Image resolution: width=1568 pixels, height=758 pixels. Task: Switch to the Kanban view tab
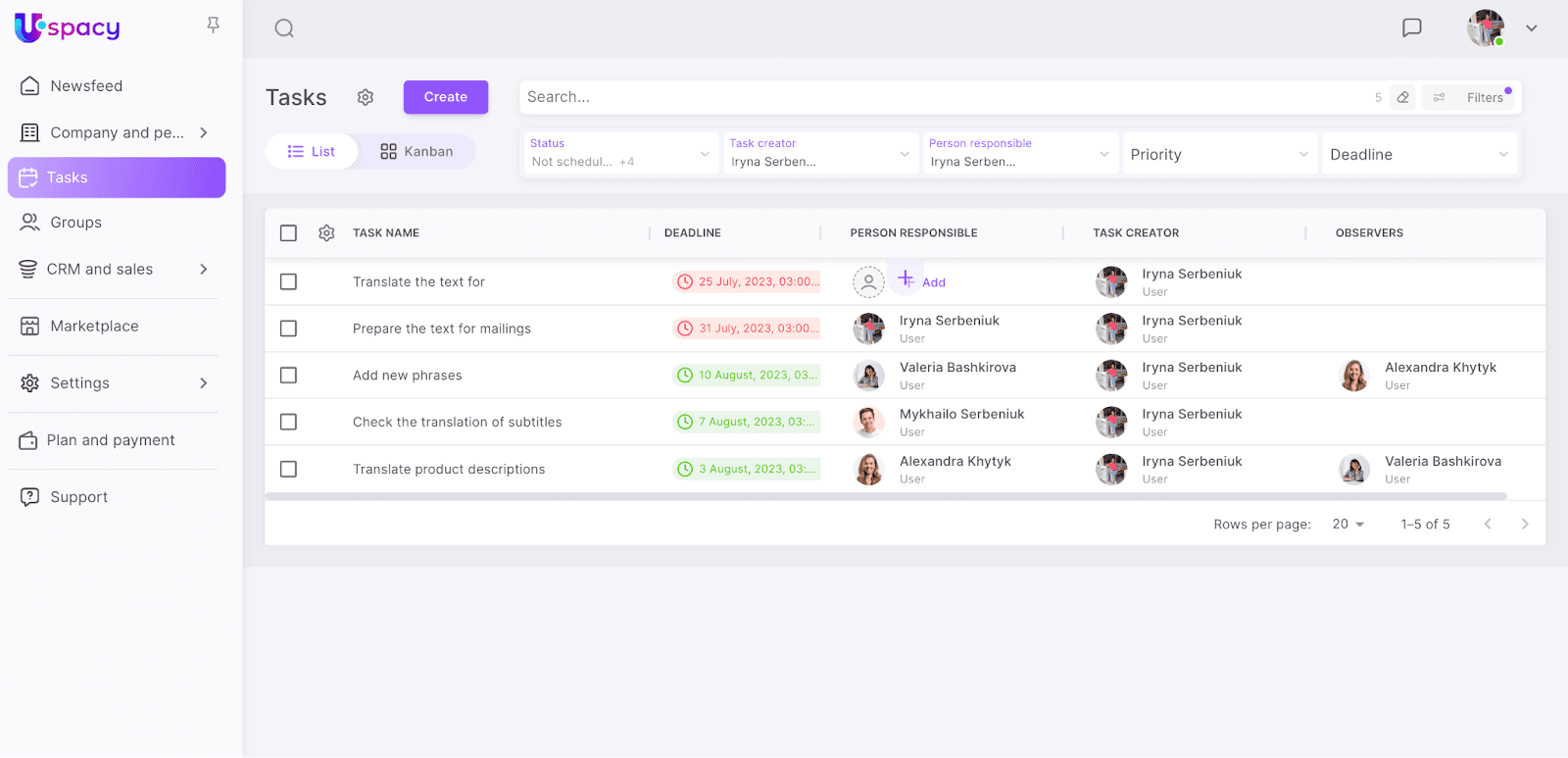click(417, 152)
